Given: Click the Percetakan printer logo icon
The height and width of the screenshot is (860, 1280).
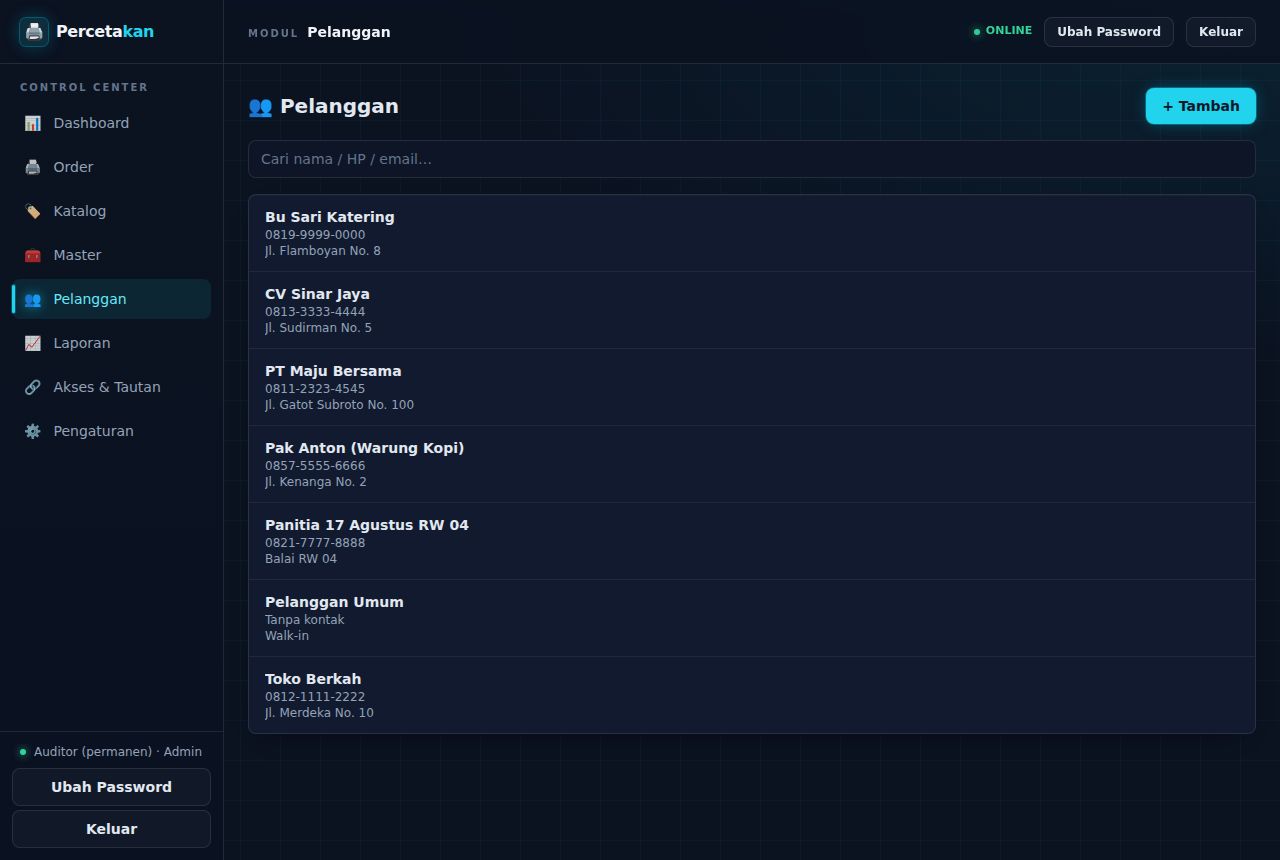Looking at the screenshot, I should coord(34,32).
